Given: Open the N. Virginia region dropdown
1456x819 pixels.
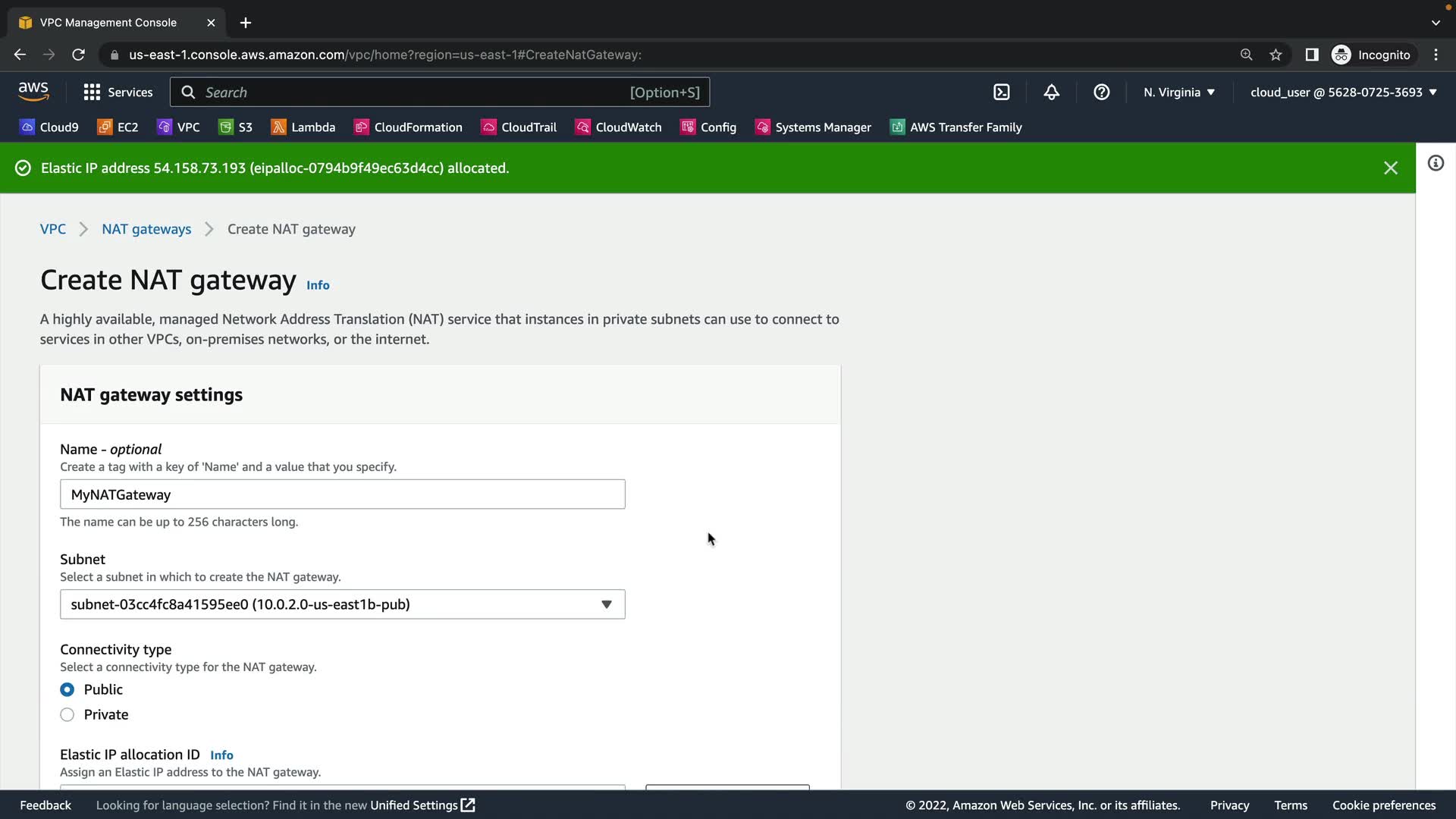Looking at the screenshot, I should pos(1178,92).
